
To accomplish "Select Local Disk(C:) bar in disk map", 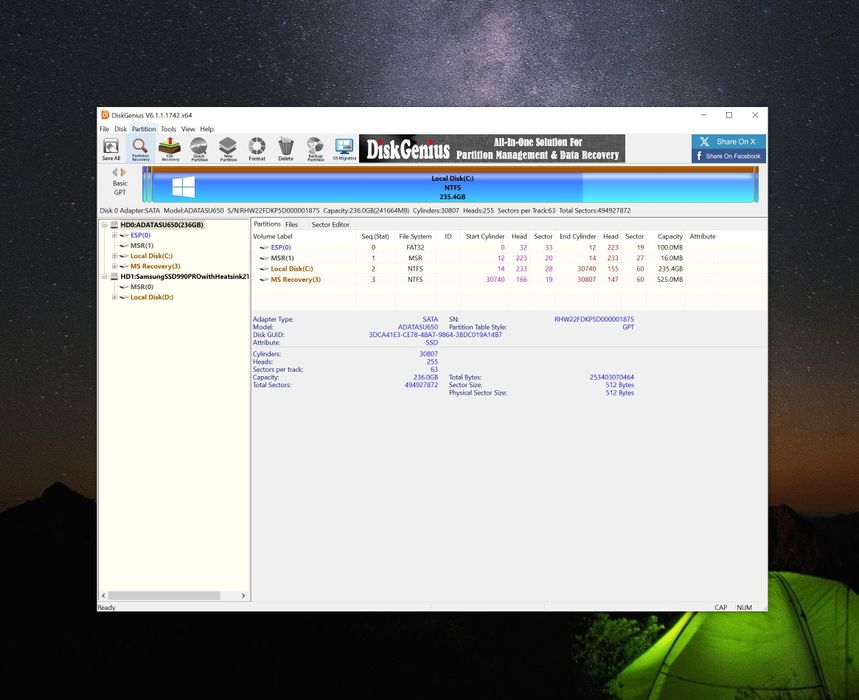I will click(x=453, y=187).
